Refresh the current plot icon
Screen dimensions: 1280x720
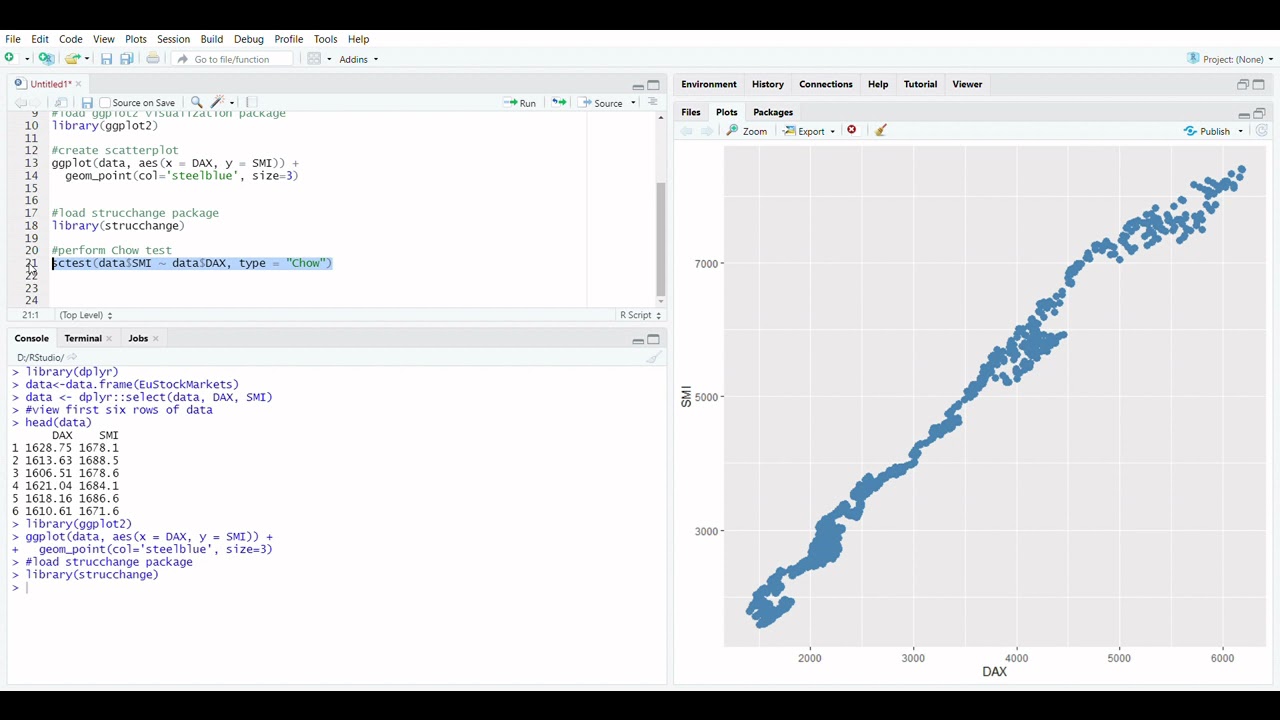(1262, 131)
